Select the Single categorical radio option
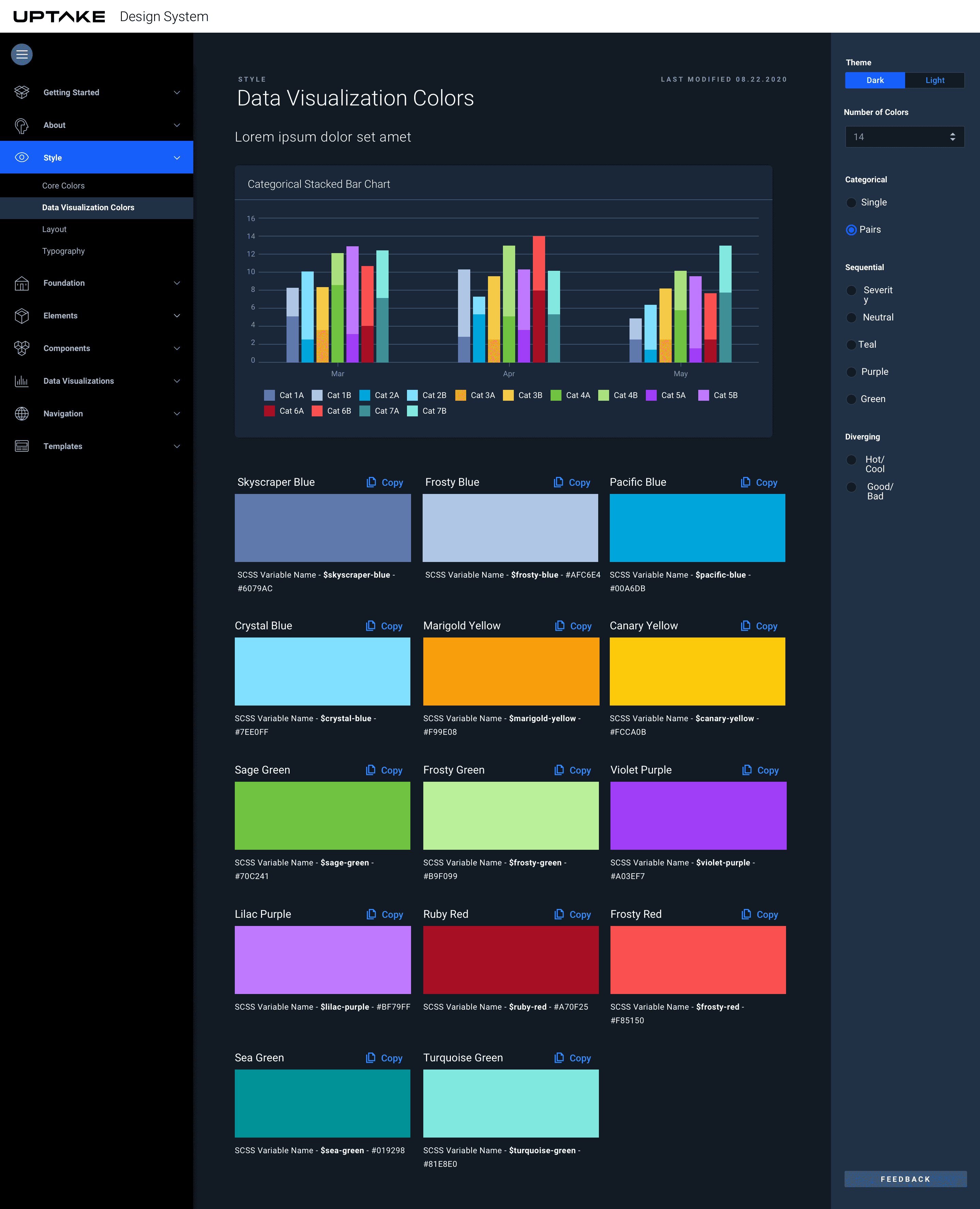Image resolution: width=980 pixels, height=1209 pixels. coord(851,203)
